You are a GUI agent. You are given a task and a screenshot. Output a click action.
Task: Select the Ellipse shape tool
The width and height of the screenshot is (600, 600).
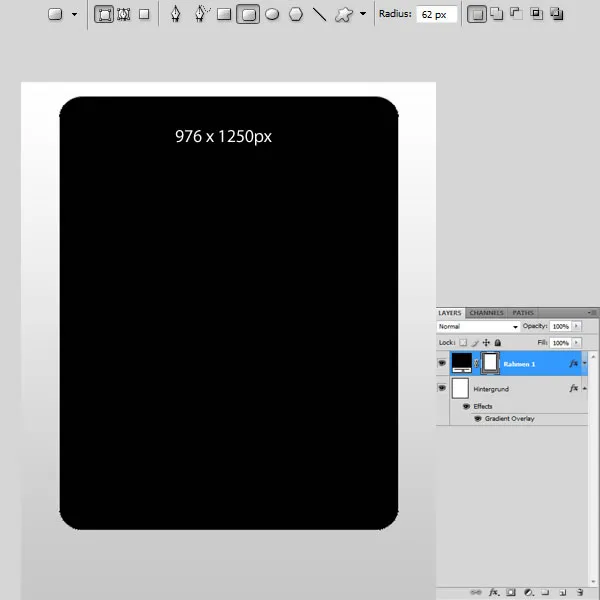tap(272, 15)
